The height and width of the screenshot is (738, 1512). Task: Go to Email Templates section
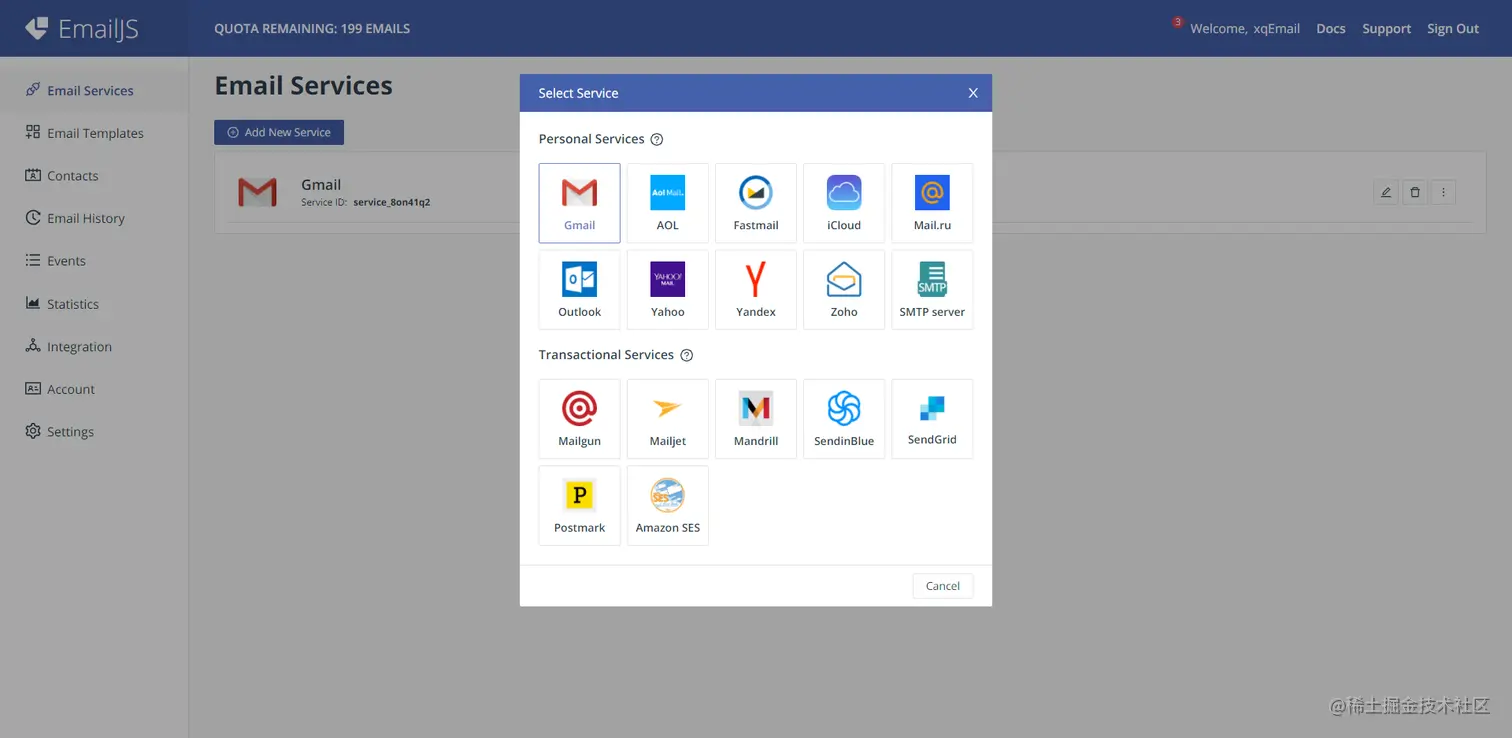(x=94, y=133)
